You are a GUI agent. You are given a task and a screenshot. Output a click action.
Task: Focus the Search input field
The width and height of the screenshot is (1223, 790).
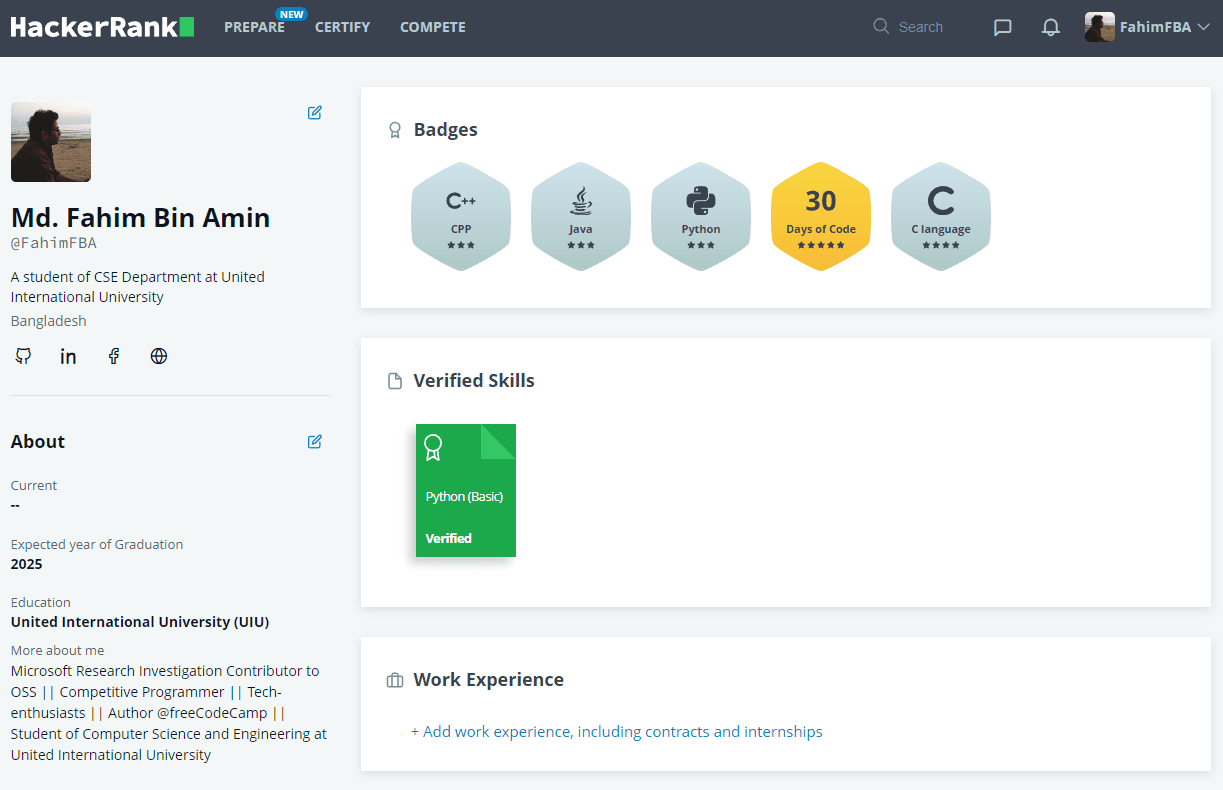[920, 27]
